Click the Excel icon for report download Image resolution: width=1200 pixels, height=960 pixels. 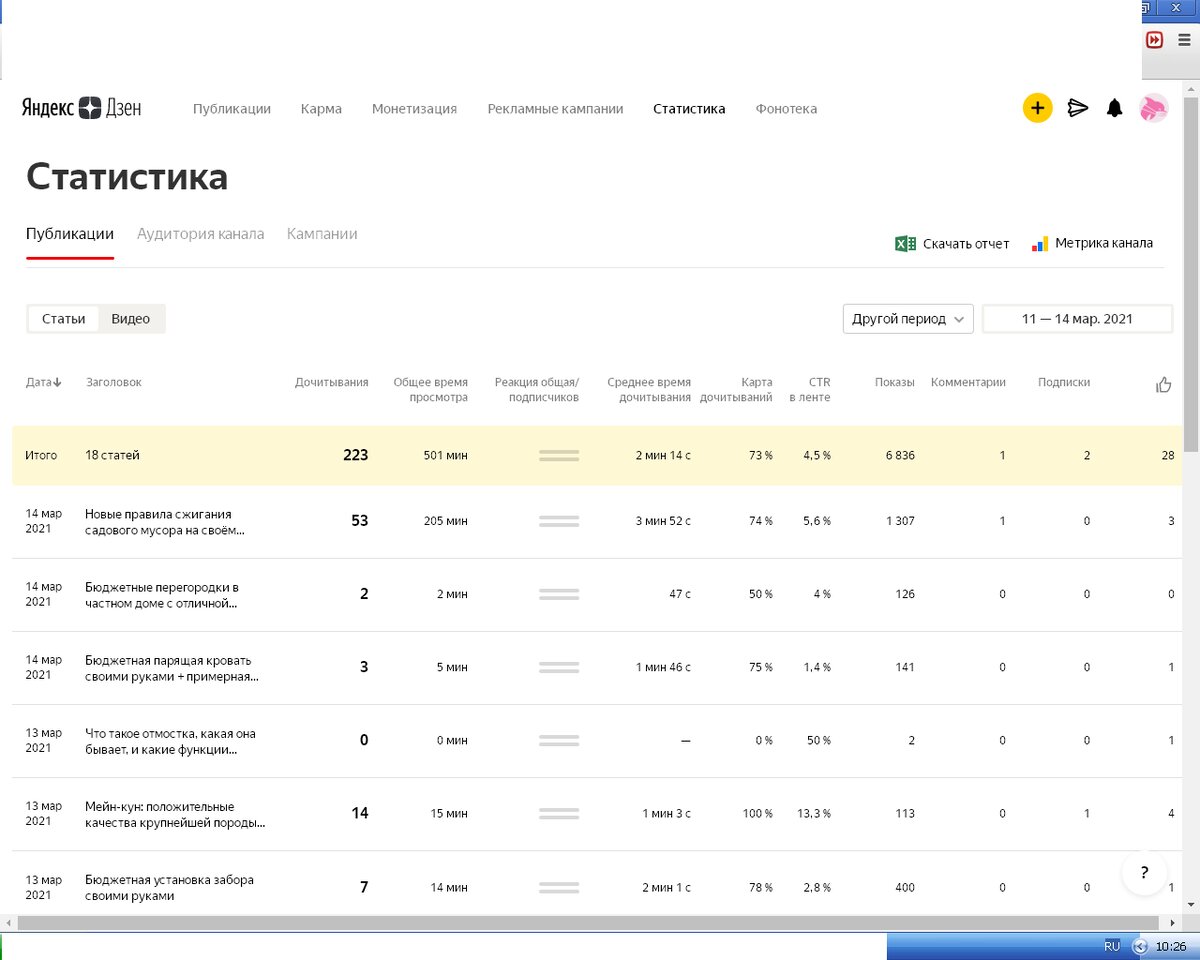point(905,243)
